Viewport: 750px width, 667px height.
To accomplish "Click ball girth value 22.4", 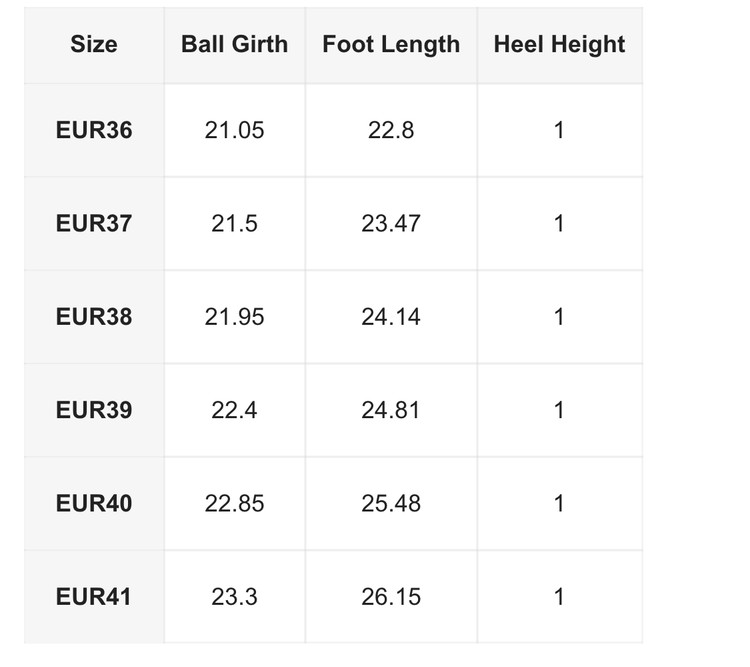I will (x=234, y=410).
